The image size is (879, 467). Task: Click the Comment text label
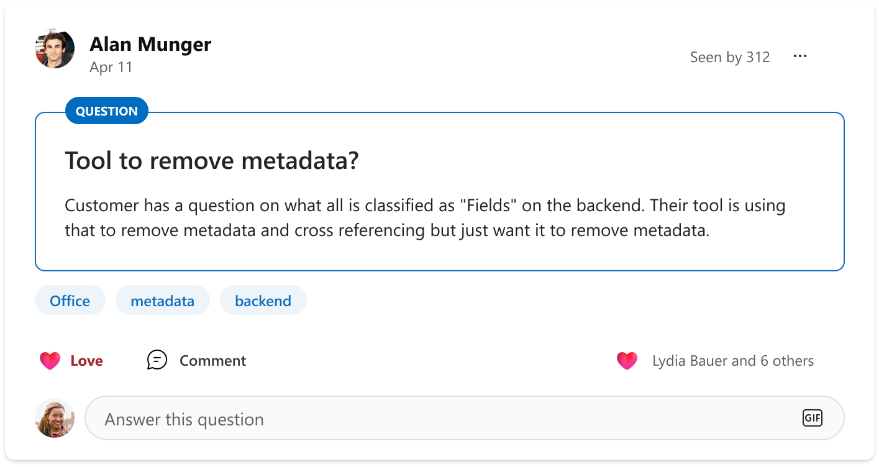click(x=212, y=361)
